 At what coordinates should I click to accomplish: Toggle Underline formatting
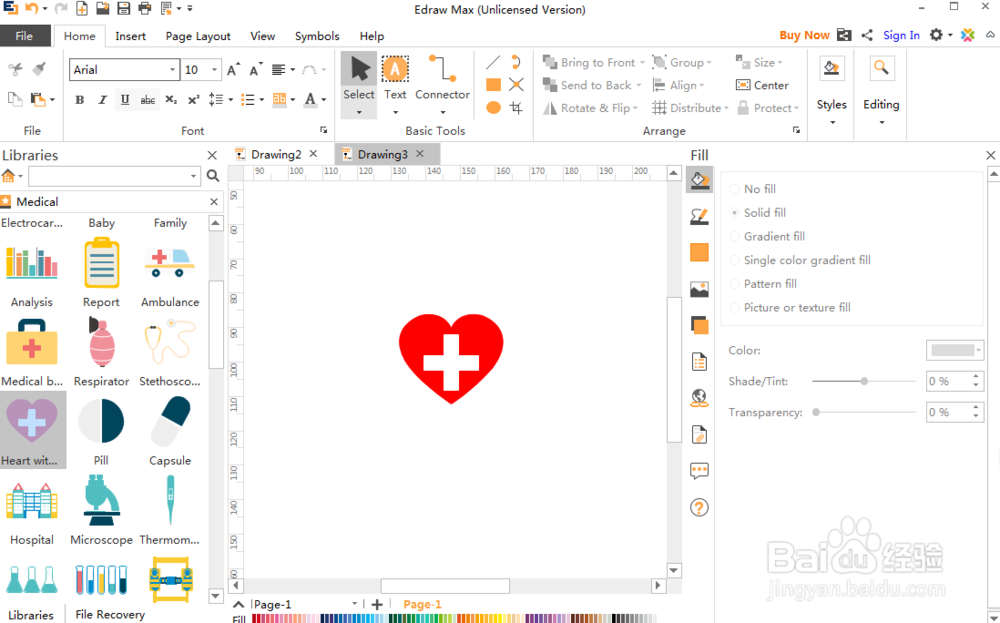[x=125, y=99]
